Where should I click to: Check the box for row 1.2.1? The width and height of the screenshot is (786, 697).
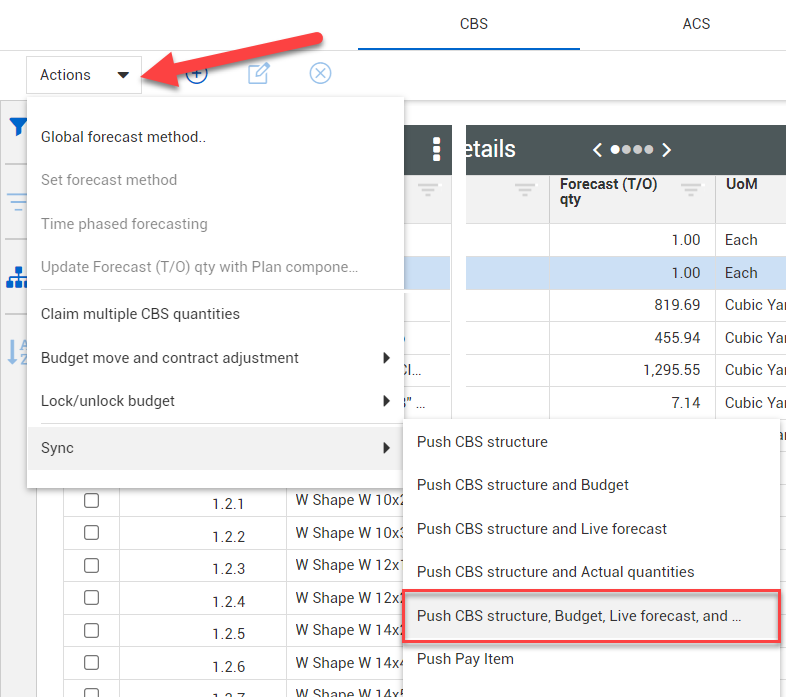(91, 501)
